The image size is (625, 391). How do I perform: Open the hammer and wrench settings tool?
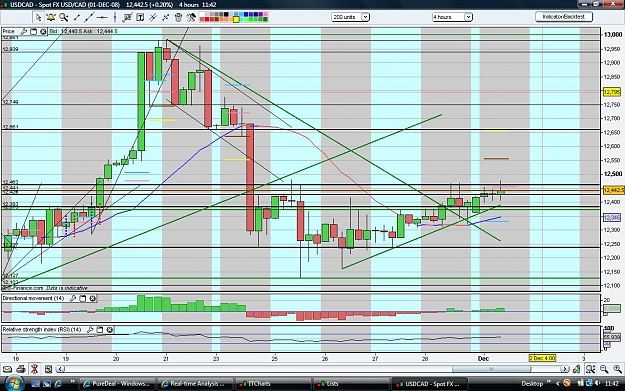click(x=191, y=17)
